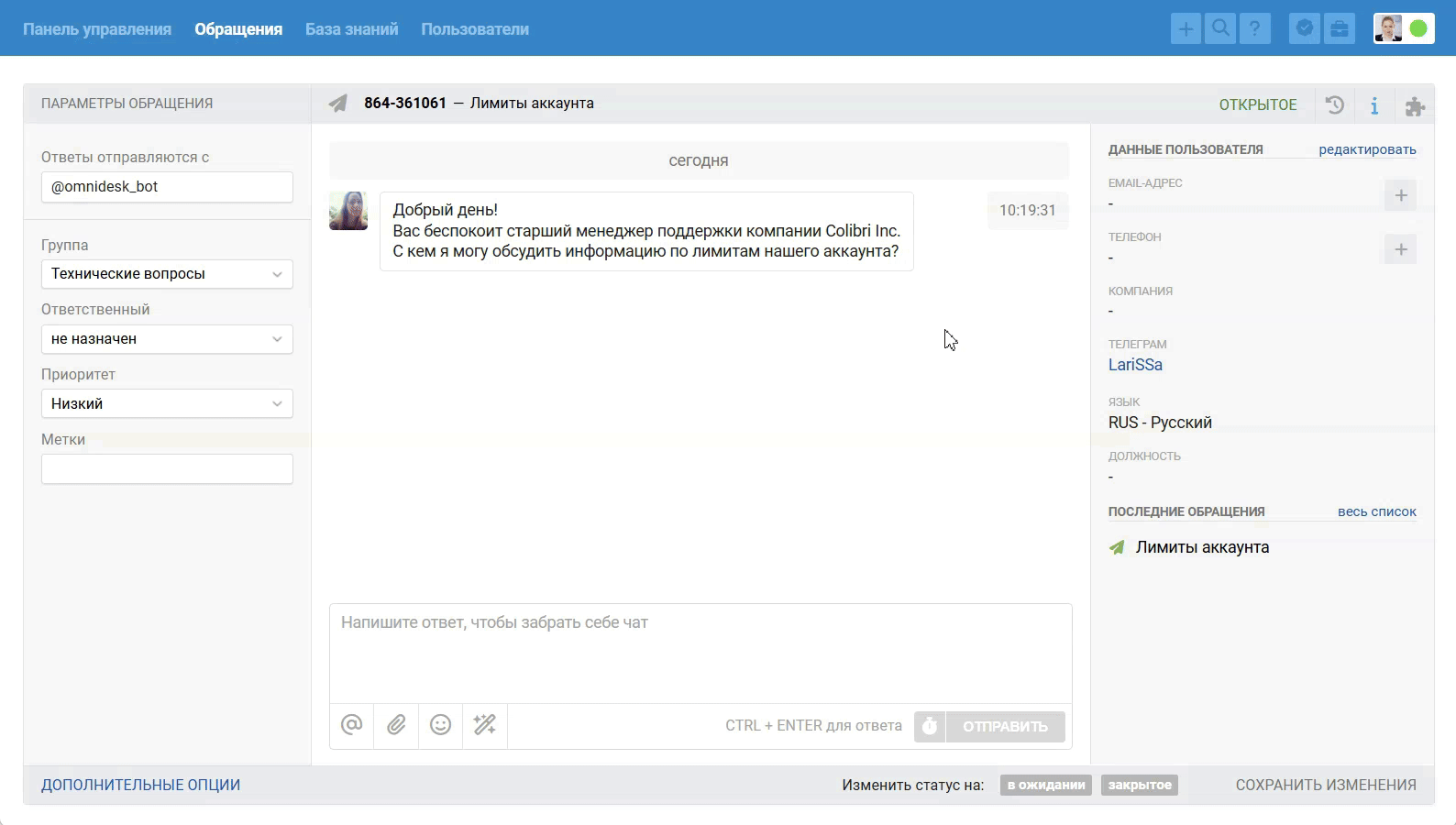Insert template with magic wand icon
This screenshot has height=825, width=1456.
485,725
